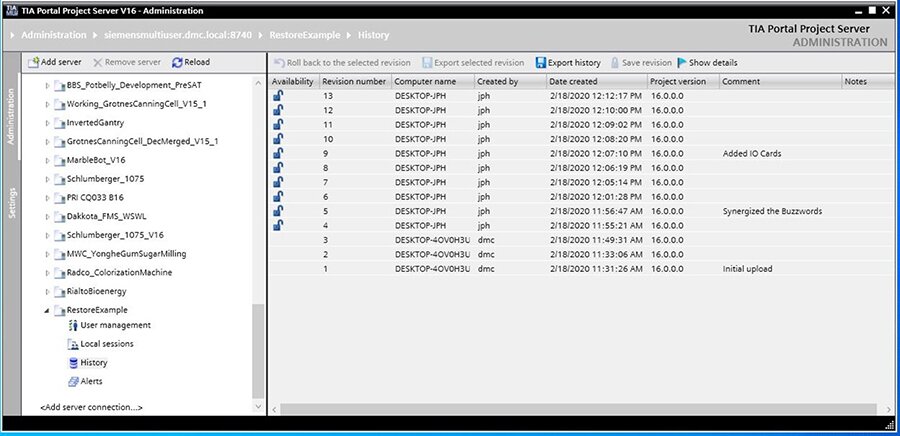Sort by Comment column header
This screenshot has width=900, height=436.
(781, 81)
